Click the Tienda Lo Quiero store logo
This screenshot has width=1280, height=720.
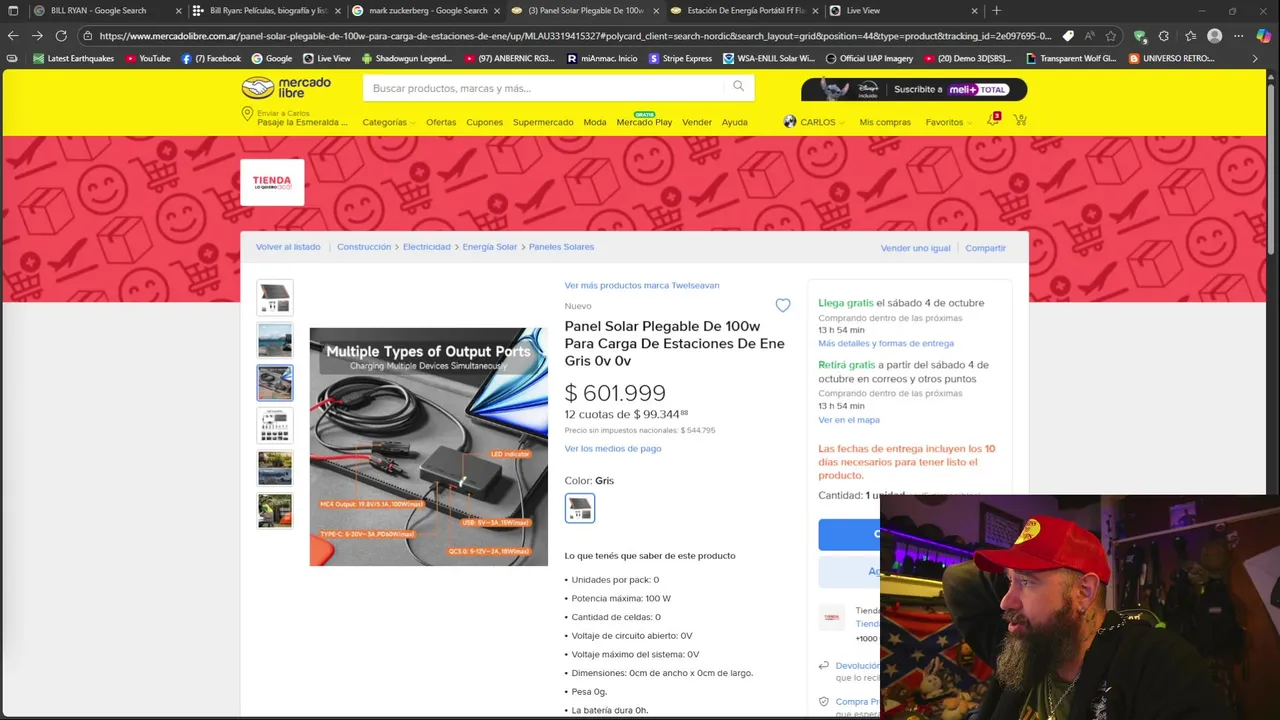point(272,182)
